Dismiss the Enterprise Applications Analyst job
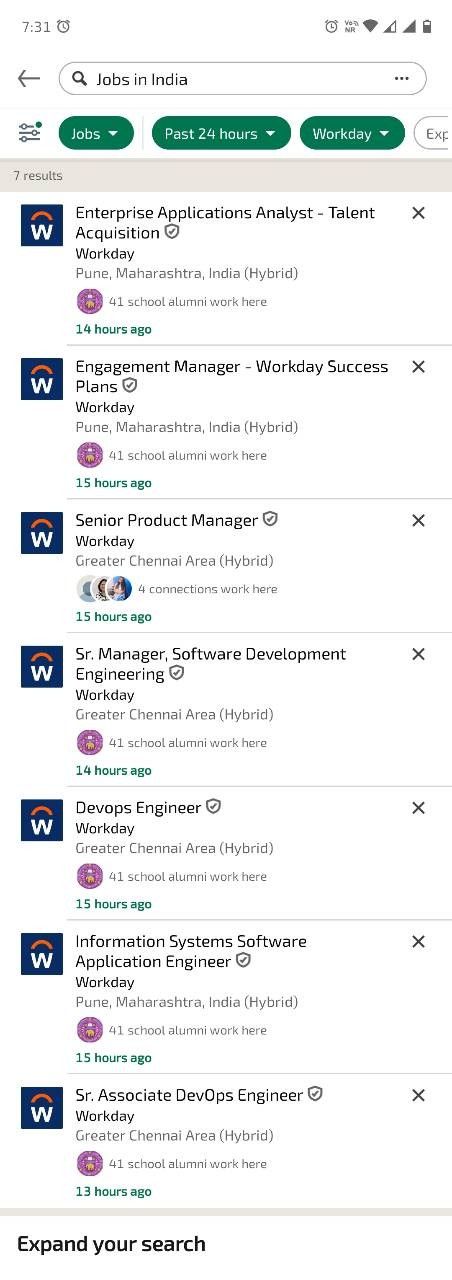Viewport: 452px width, 1280px height. point(419,213)
